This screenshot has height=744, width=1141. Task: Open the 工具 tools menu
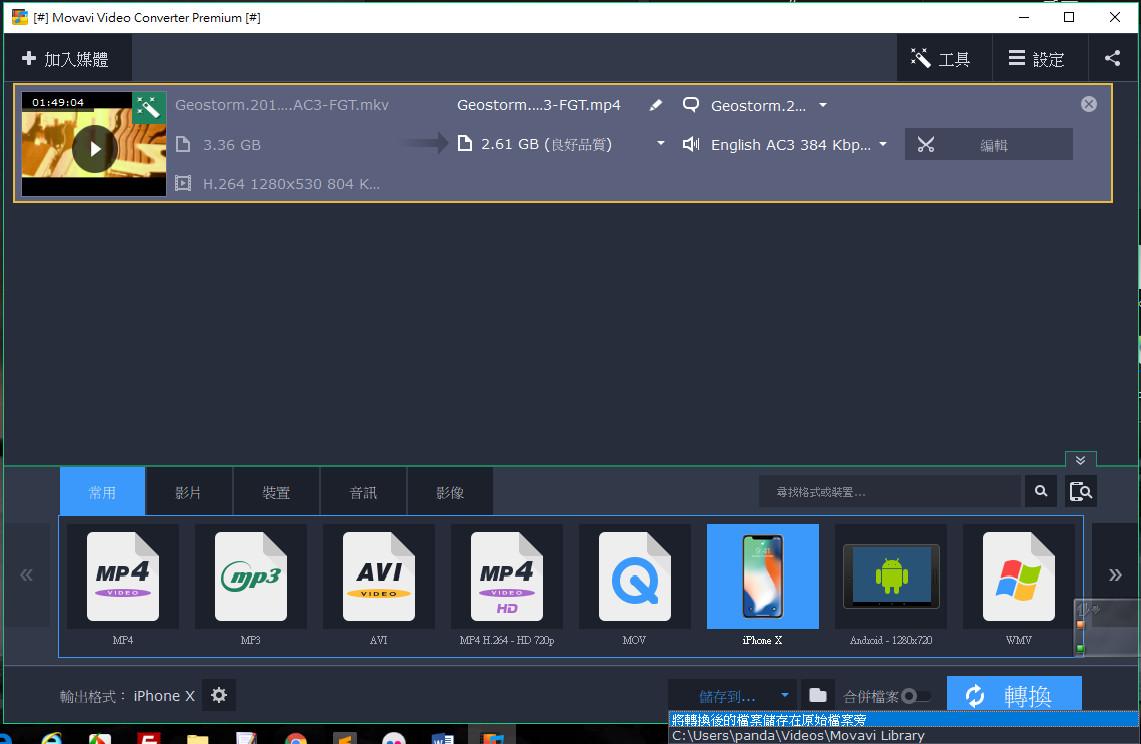[944, 59]
